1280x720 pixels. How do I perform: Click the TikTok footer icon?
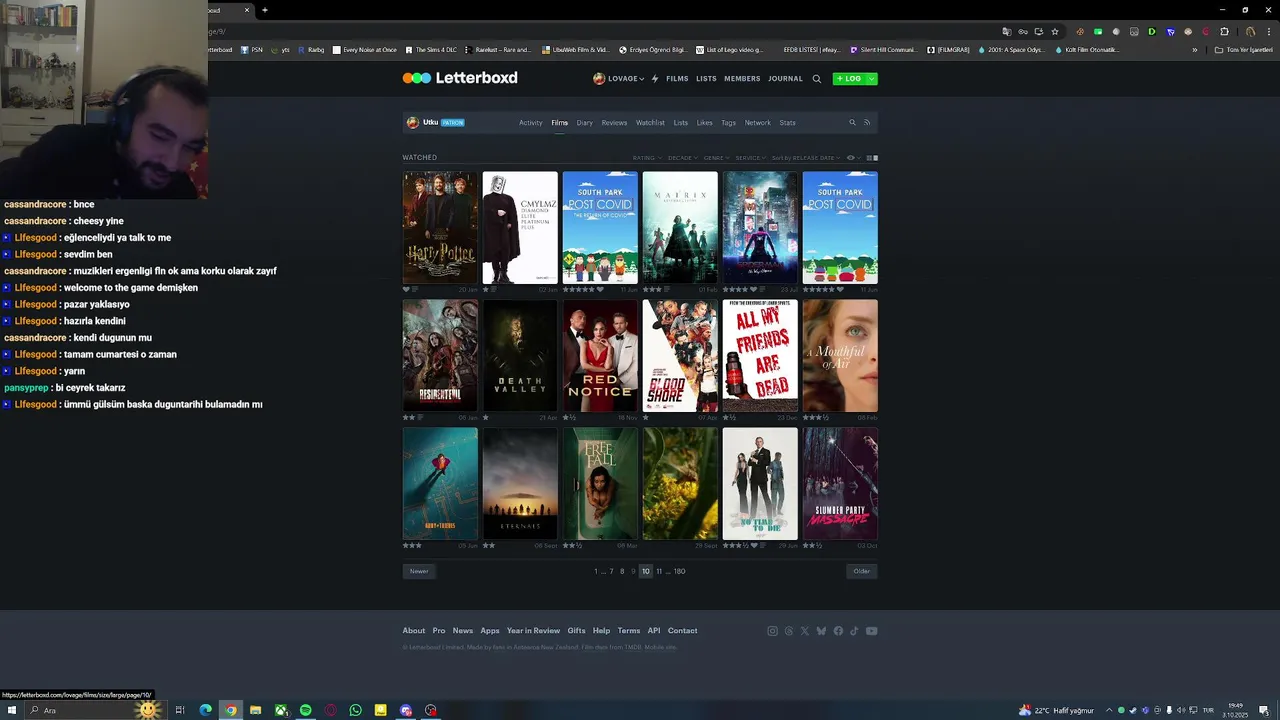pyautogui.click(x=854, y=631)
